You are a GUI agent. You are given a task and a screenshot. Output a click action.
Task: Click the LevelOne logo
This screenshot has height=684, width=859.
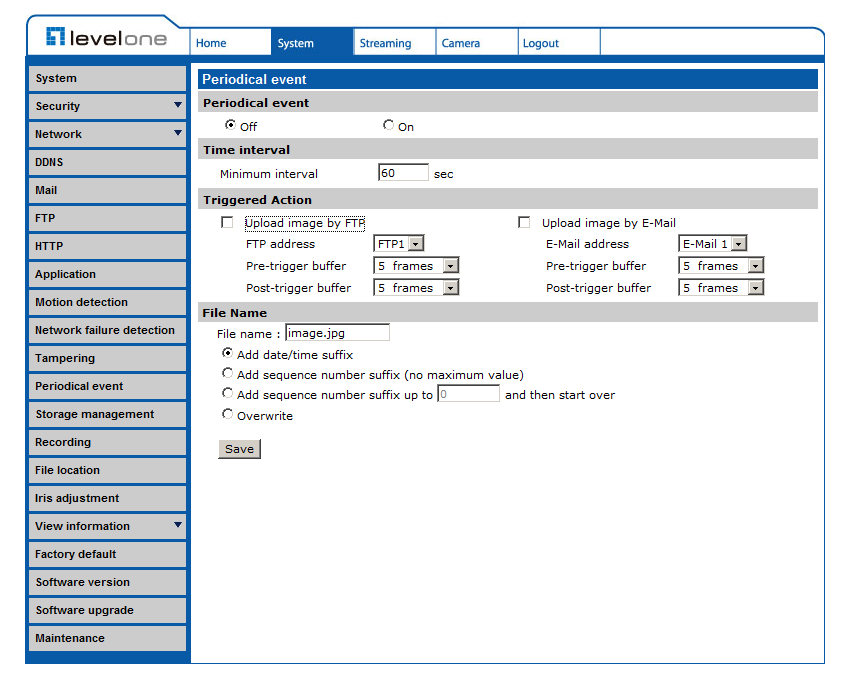(106, 37)
